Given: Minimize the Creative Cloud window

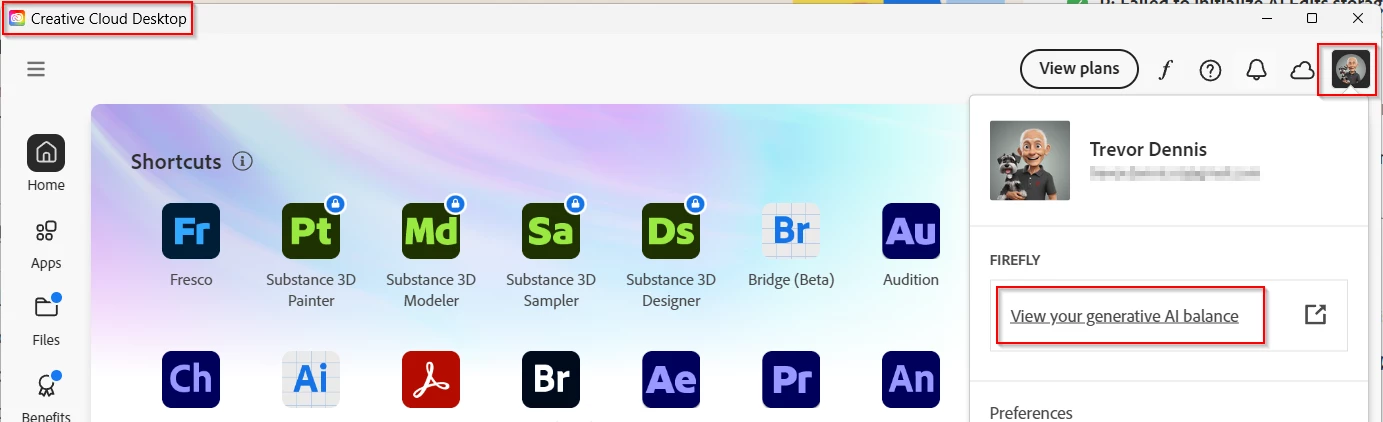Looking at the screenshot, I should pyautogui.click(x=1266, y=18).
